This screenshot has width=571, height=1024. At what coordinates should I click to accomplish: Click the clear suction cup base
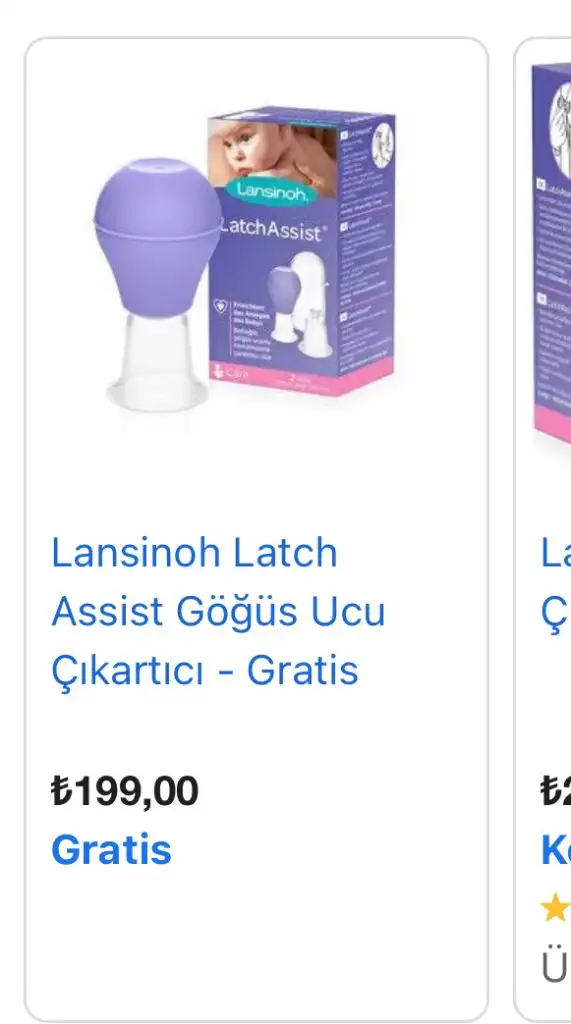coord(157,364)
